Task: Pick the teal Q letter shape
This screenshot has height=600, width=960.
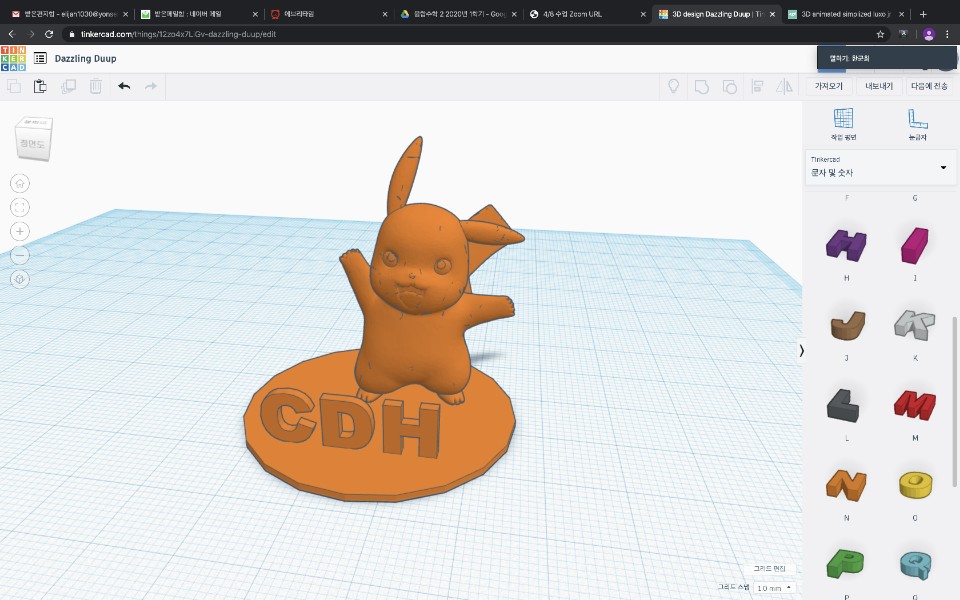Action: point(915,565)
